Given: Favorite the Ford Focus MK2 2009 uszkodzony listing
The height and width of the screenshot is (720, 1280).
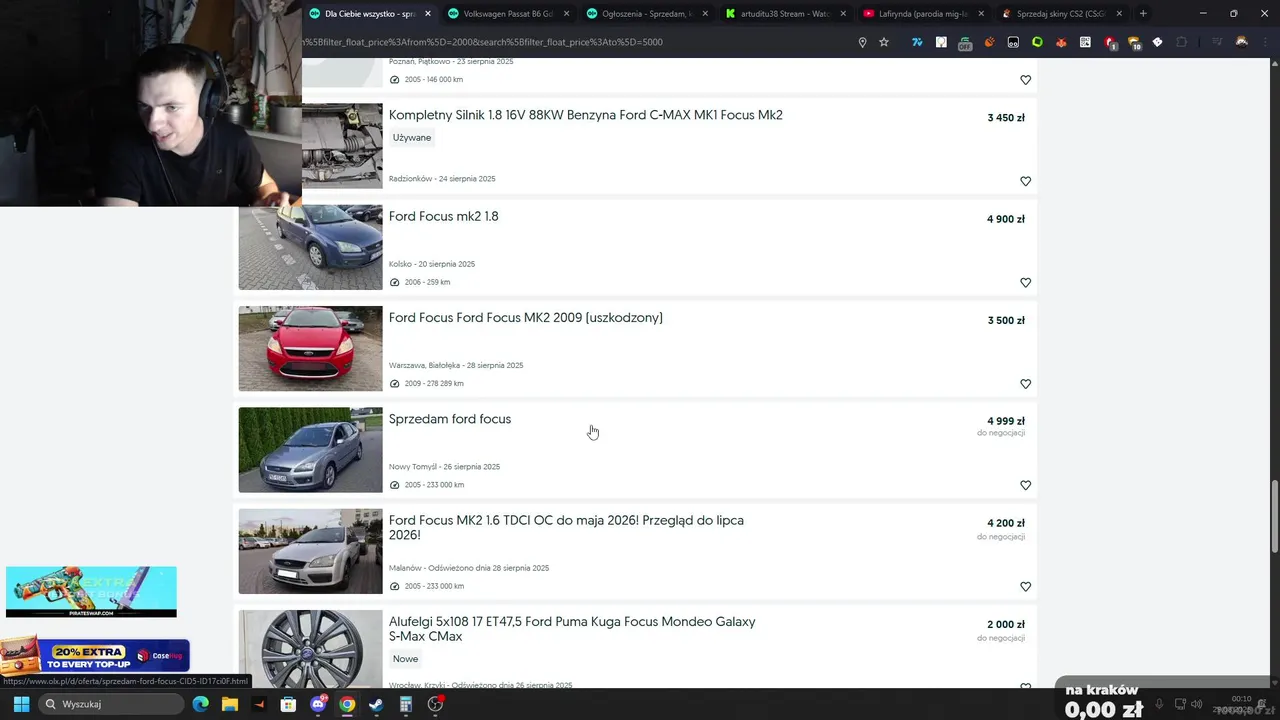Looking at the screenshot, I should click(1025, 384).
